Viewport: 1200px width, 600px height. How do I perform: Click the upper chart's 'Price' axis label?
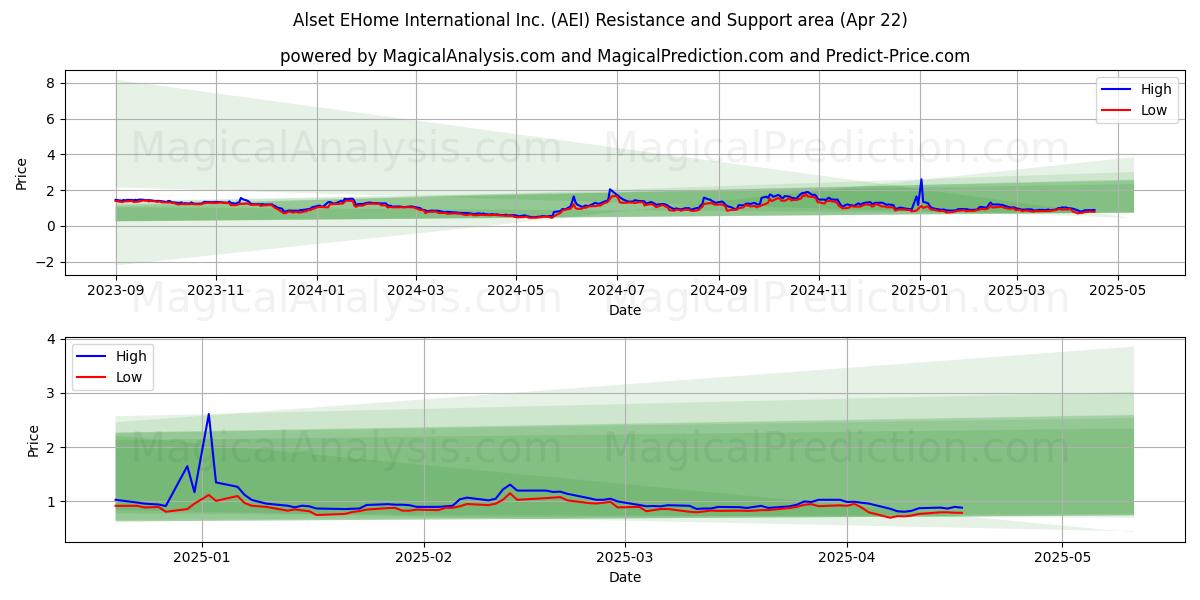click(x=22, y=173)
